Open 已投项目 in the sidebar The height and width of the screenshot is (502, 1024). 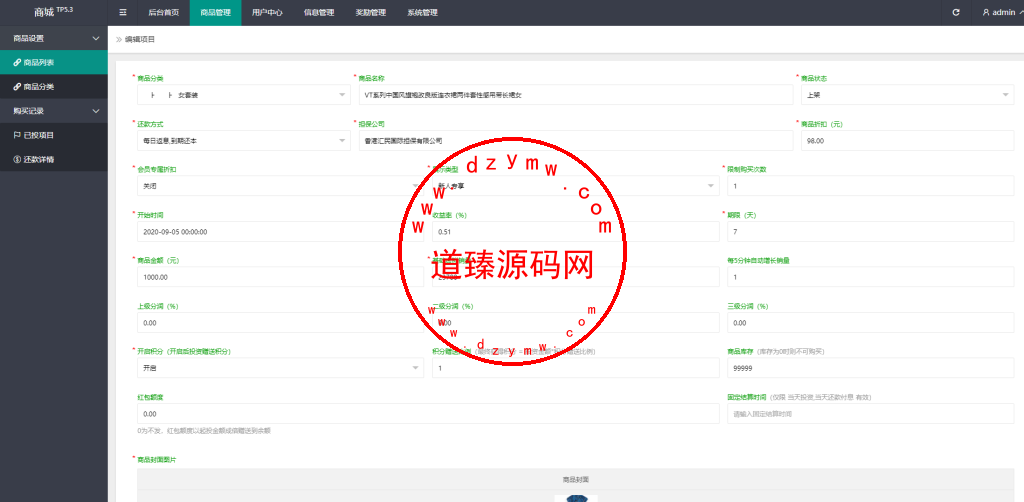tap(54, 135)
